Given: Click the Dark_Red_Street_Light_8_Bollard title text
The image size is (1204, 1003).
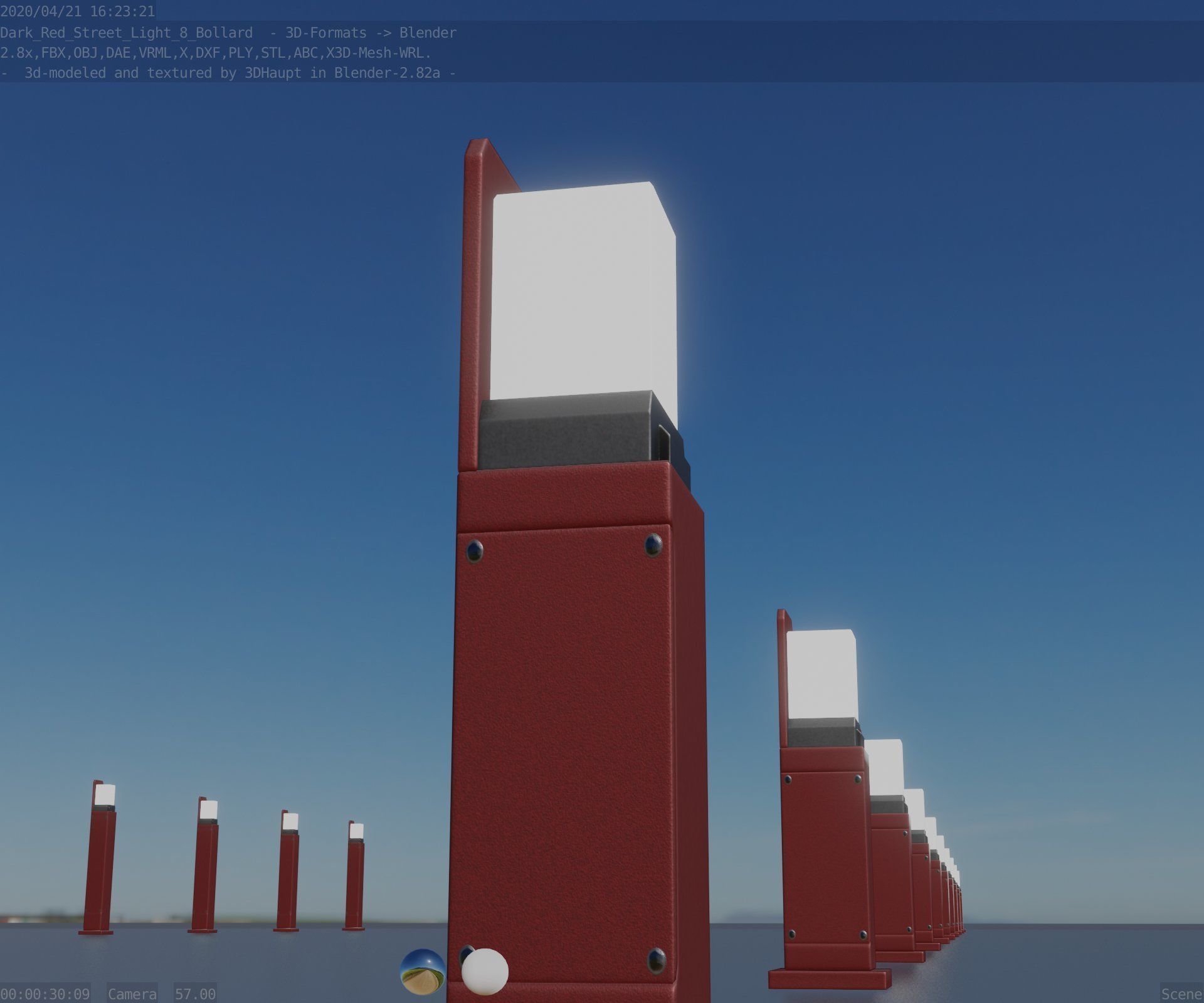Looking at the screenshot, I should [x=127, y=33].
